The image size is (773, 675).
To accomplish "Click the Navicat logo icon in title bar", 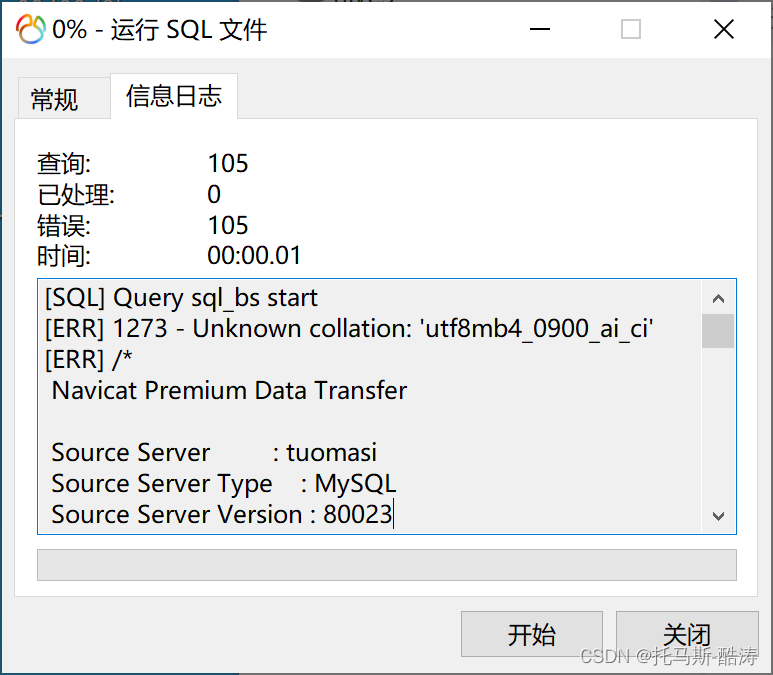I will [x=31, y=29].
